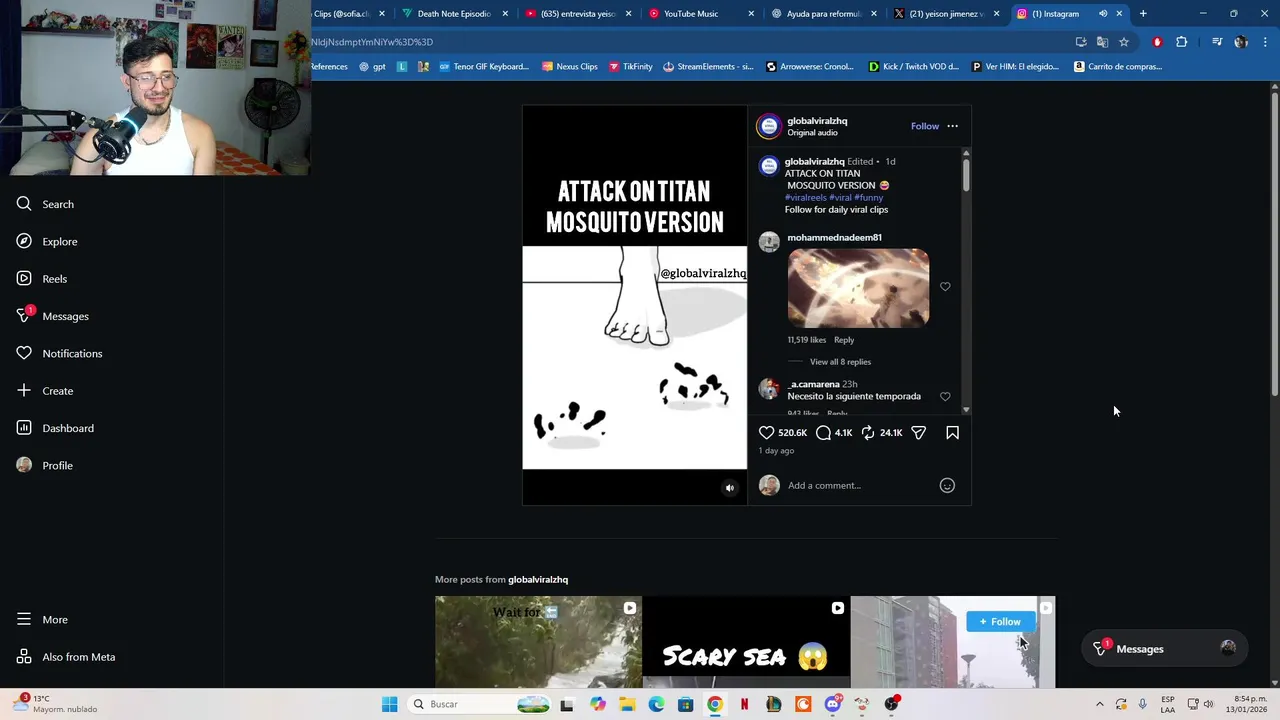
Task: Reply to mohammednadeem81's comment
Action: tap(844, 340)
